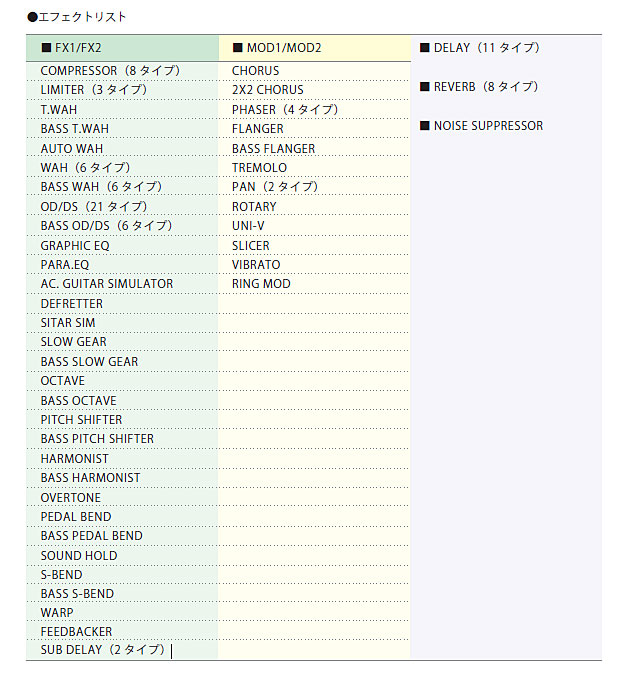Image resolution: width=634 pixels, height=678 pixels.
Task: Click NOISE SUPPRESSOR in the list
Action: [488, 125]
